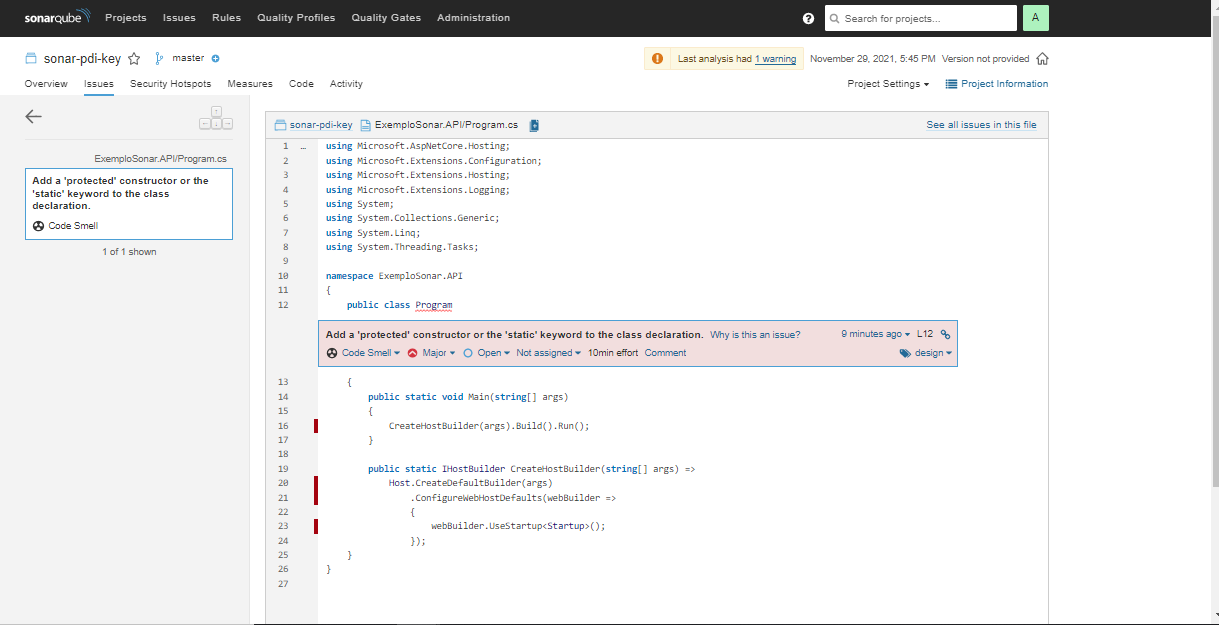This screenshot has width=1219, height=625.
Task: Click the warning icon in the analysis banner
Action: tap(657, 58)
